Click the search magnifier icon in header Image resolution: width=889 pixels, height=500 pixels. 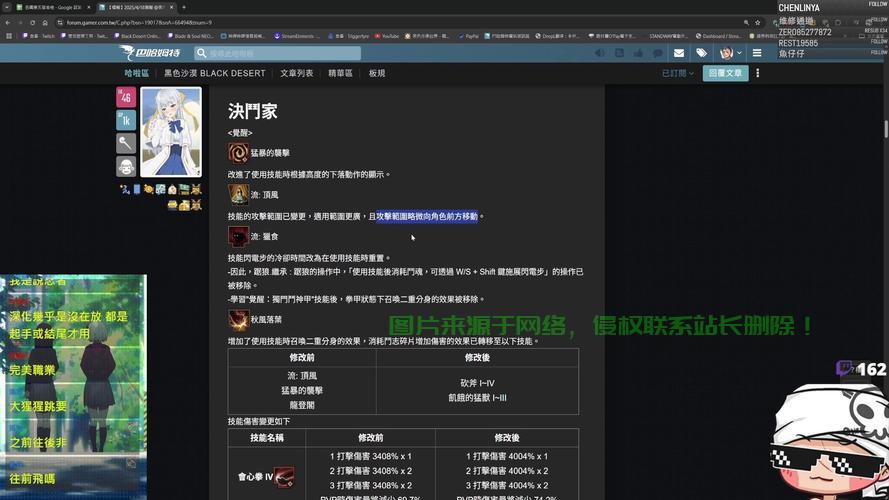point(201,53)
